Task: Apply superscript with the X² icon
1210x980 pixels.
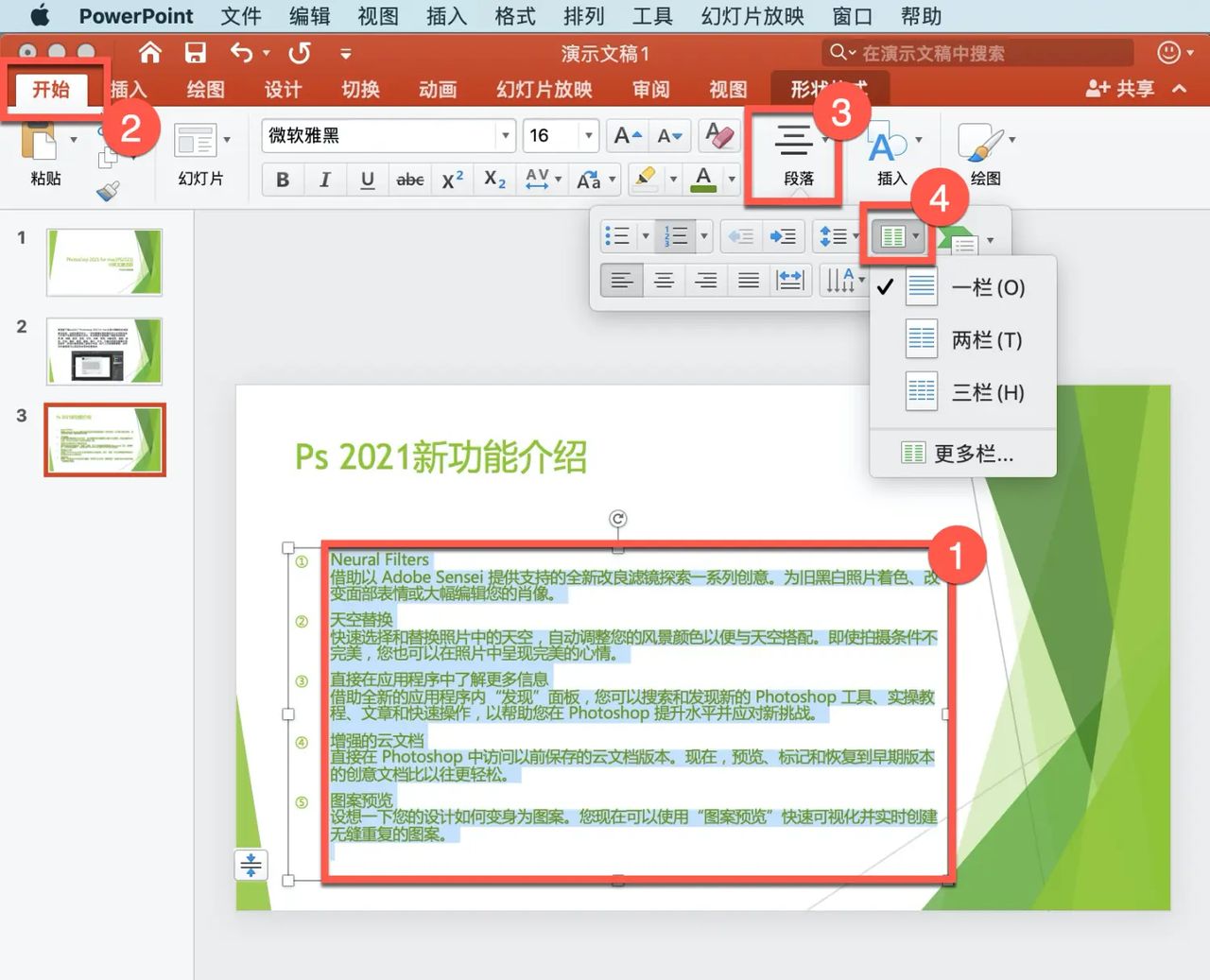Action: (453, 180)
